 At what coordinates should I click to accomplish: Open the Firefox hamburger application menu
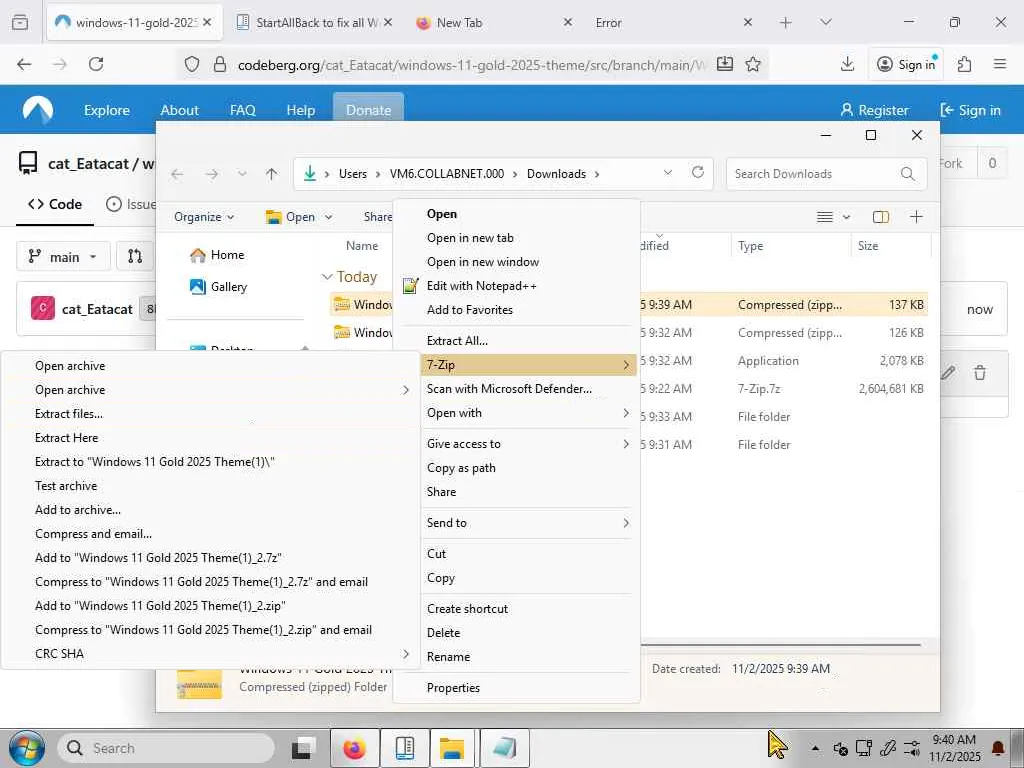[1000, 64]
